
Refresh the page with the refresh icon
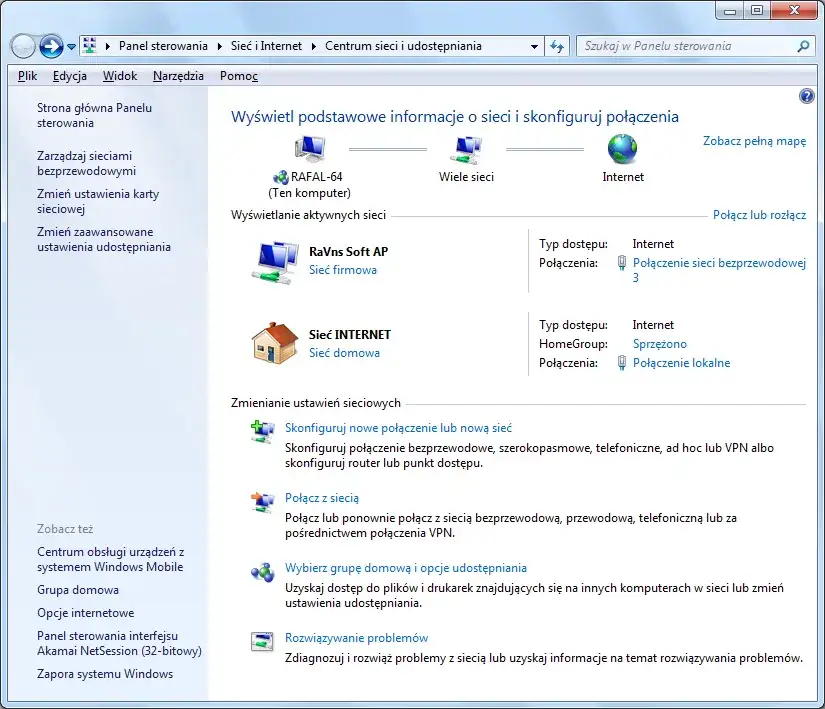click(x=557, y=45)
